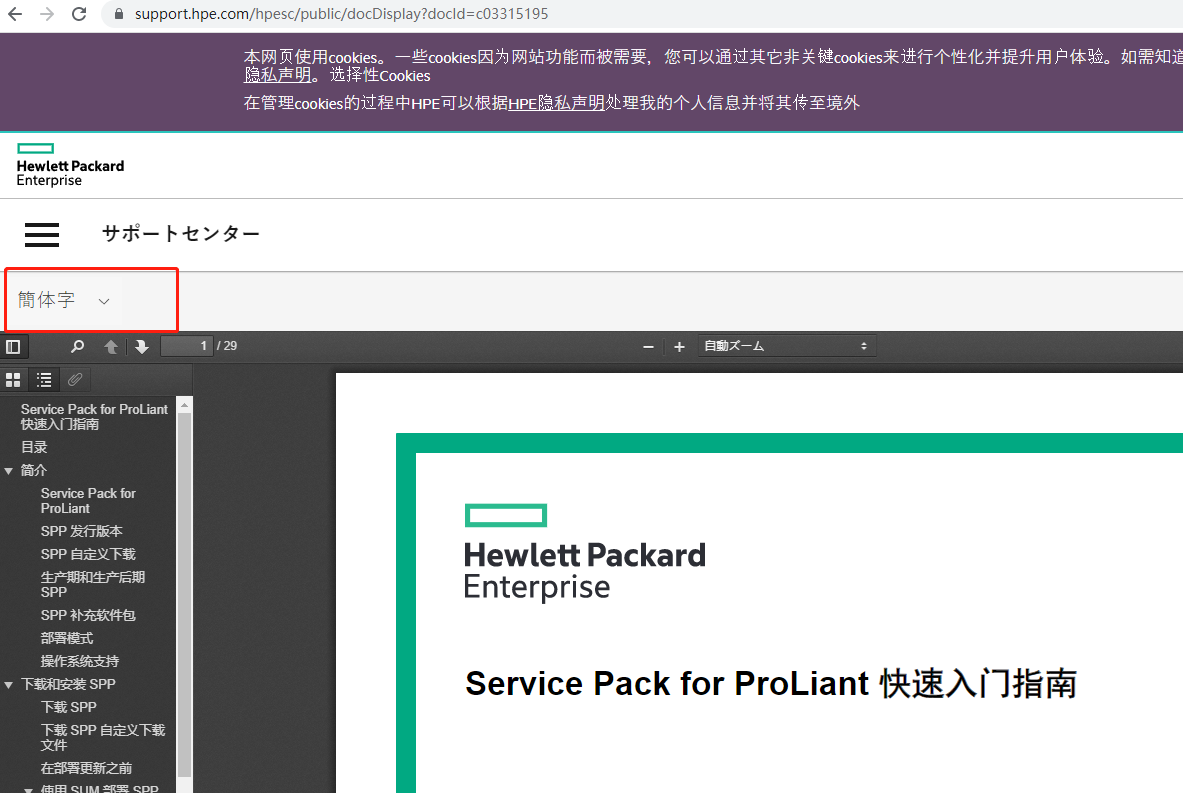1183x793 pixels.
Task: Go forward in browser history
Action: pyautogui.click(x=47, y=14)
